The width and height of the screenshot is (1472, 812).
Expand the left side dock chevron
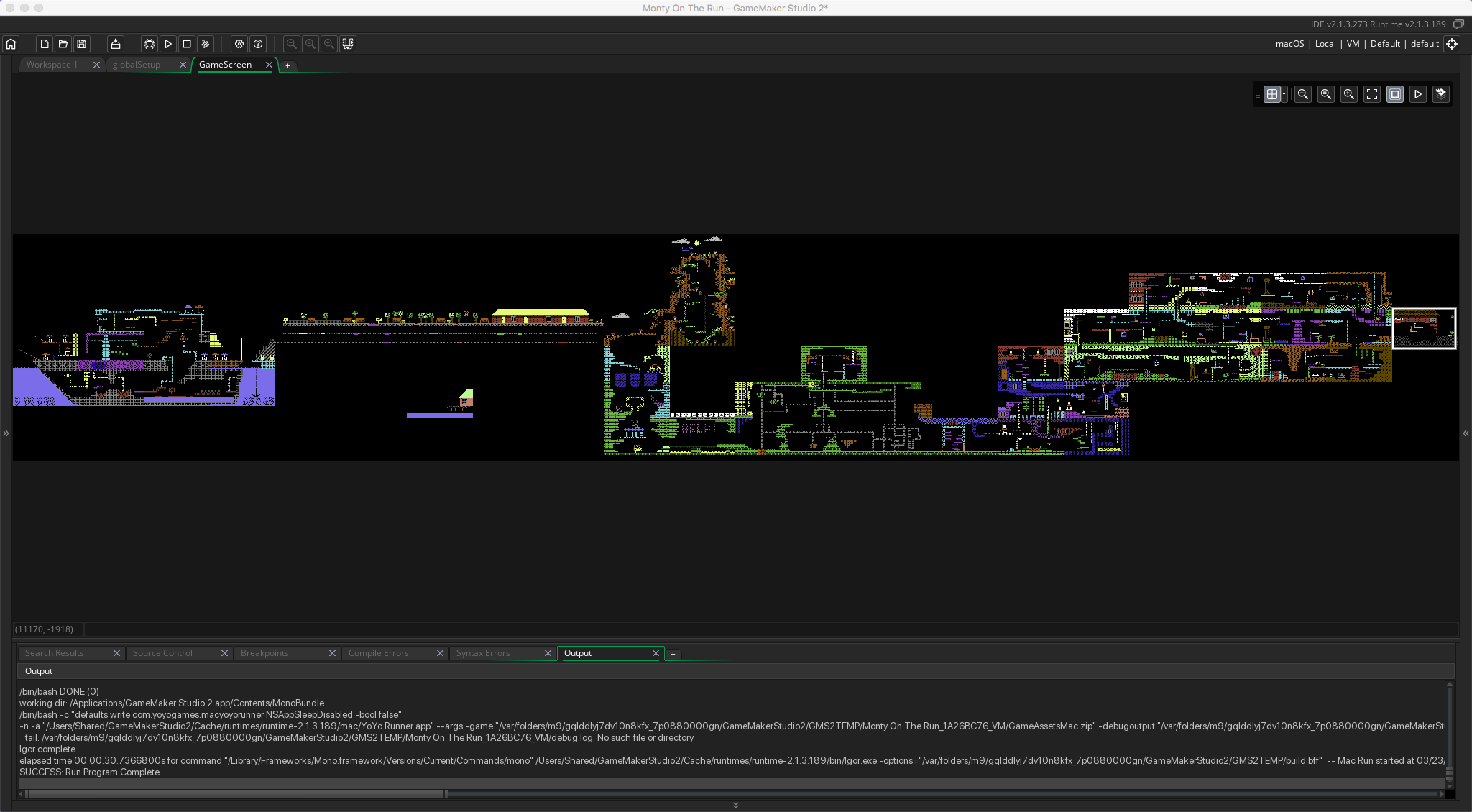[6, 433]
